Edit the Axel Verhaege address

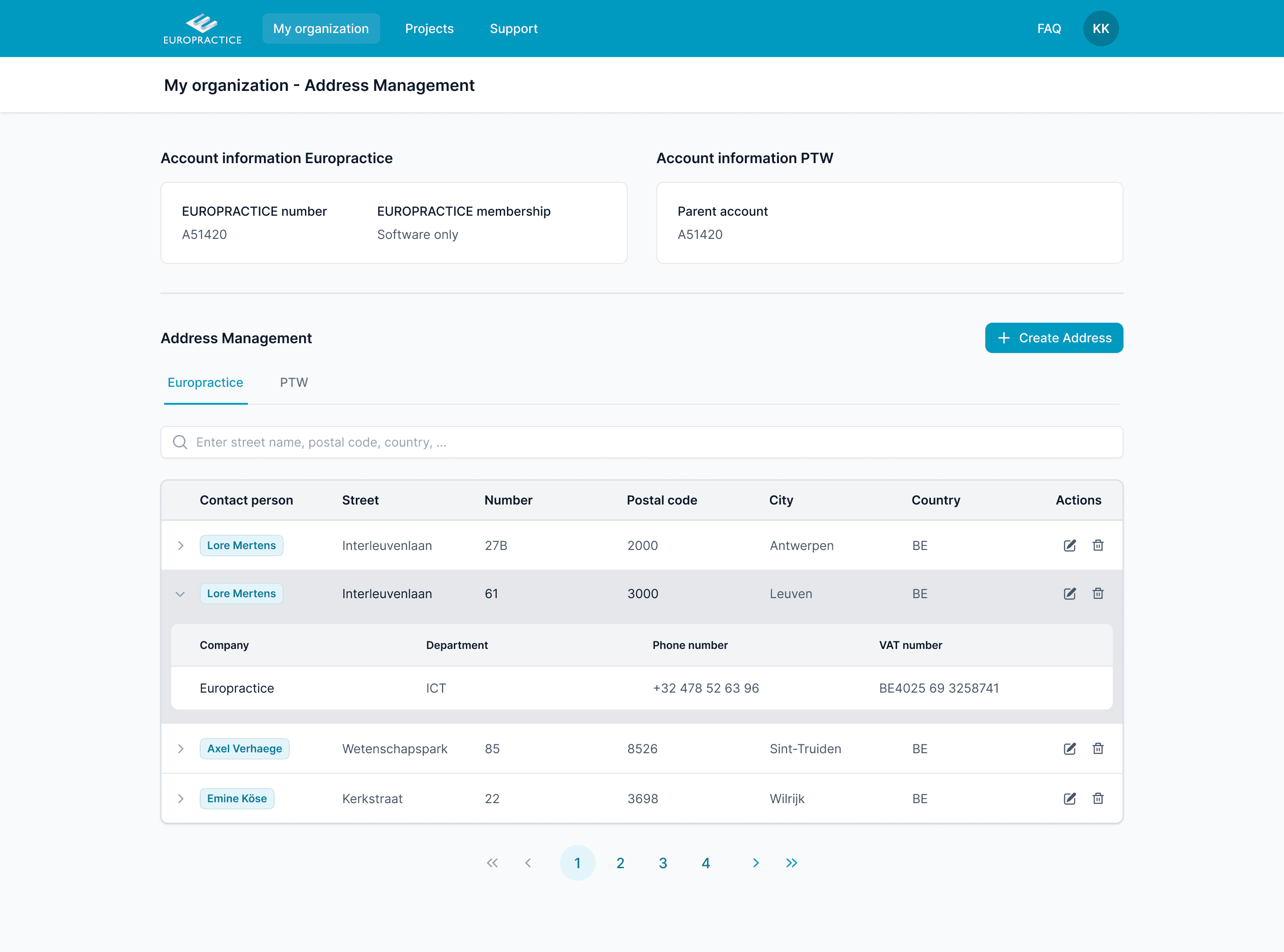(1070, 749)
